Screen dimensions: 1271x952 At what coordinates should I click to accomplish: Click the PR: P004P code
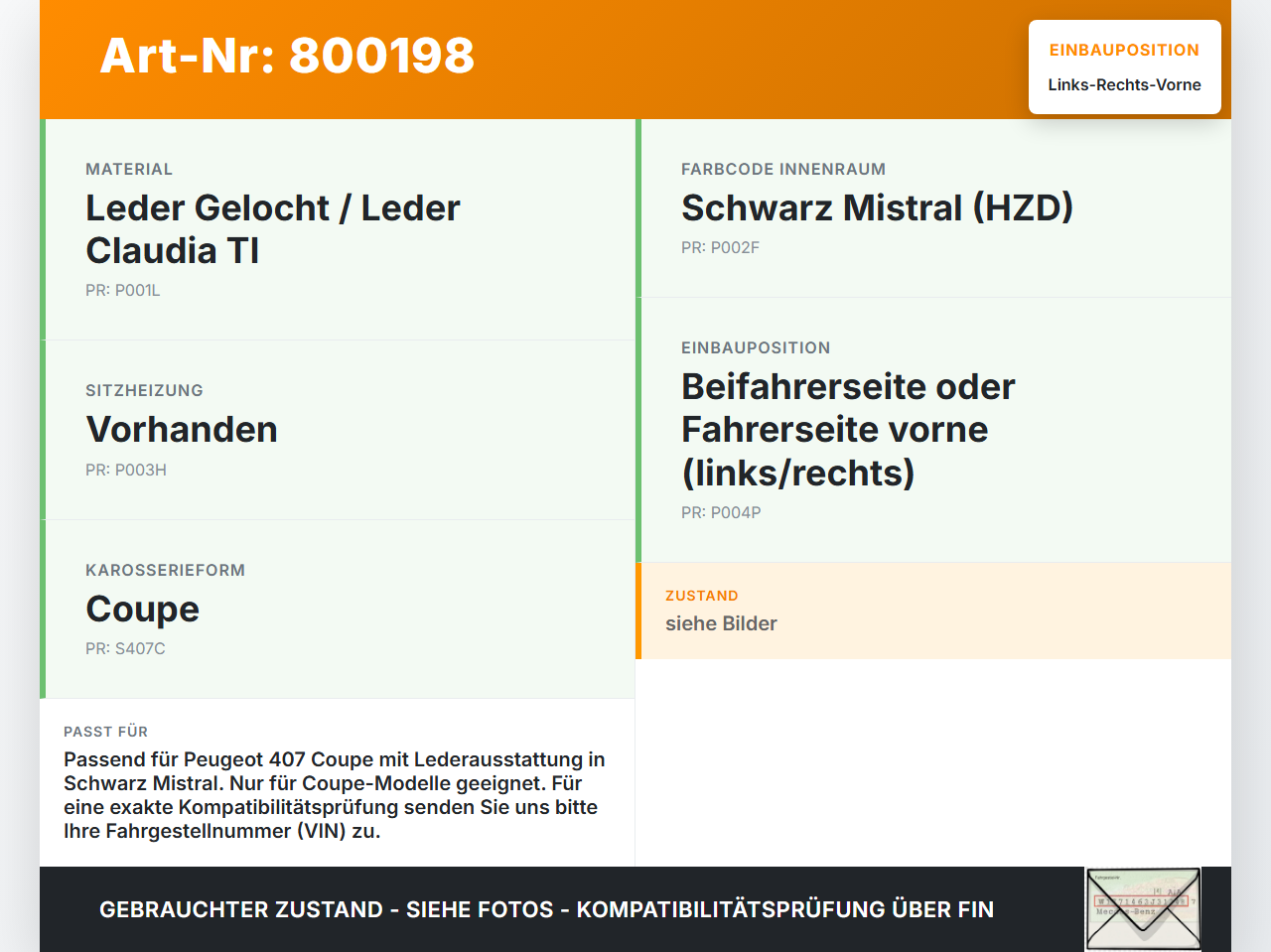(721, 513)
